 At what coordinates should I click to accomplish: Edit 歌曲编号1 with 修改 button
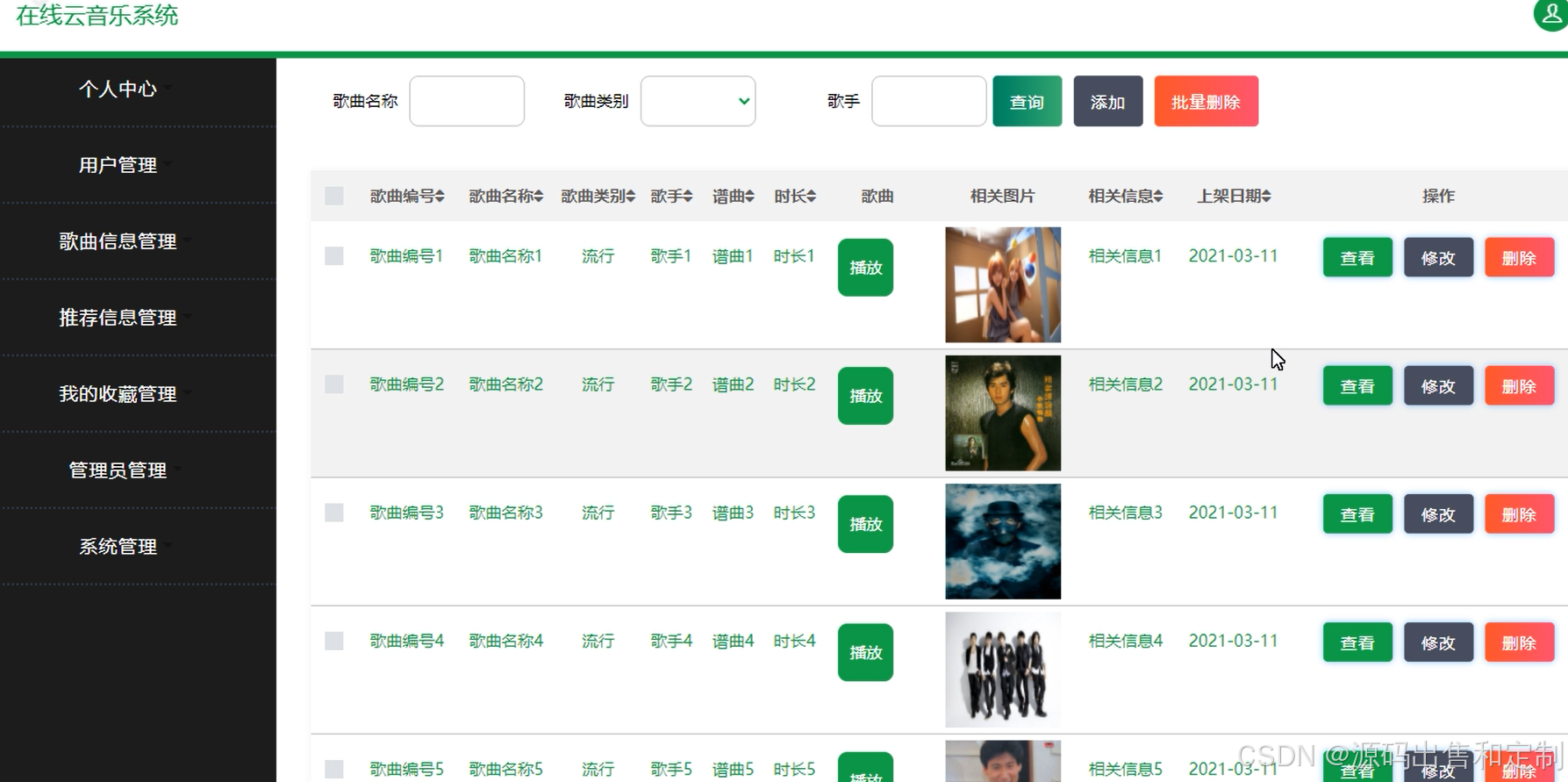(x=1439, y=257)
